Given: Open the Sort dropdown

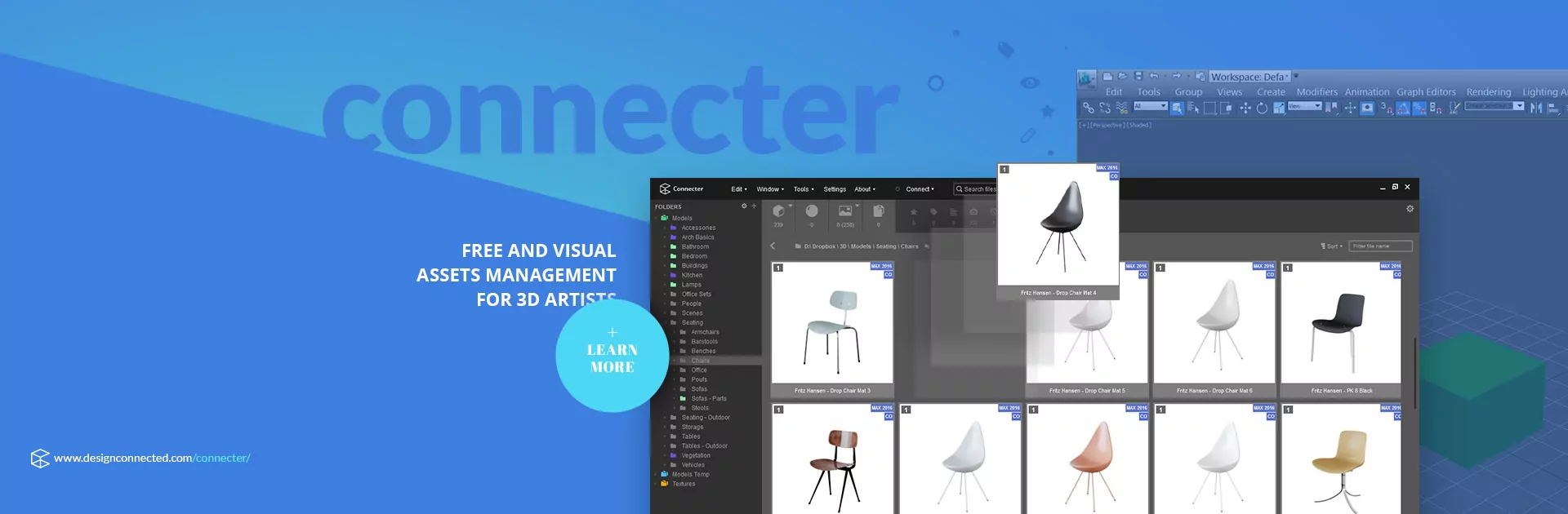Looking at the screenshot, I should pyautogui.click(x=1331, y=246).
